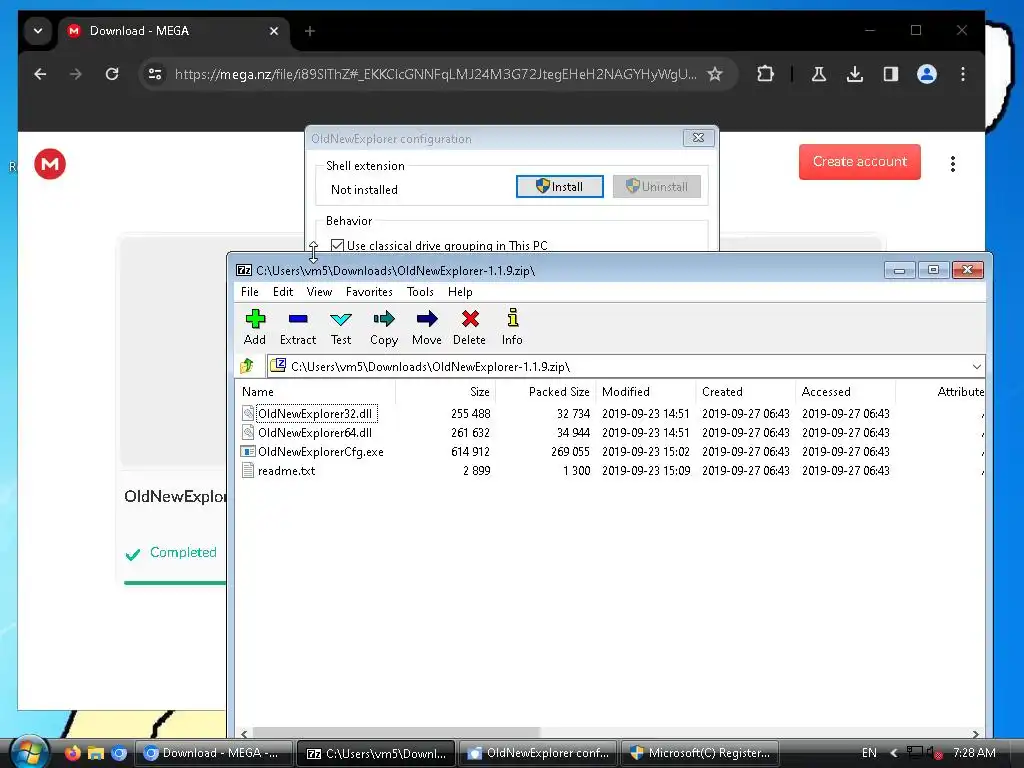This screenshot has height=768, width=1024.
Task: Toggle Chrome side panel icon
Action: click(891, 74)
